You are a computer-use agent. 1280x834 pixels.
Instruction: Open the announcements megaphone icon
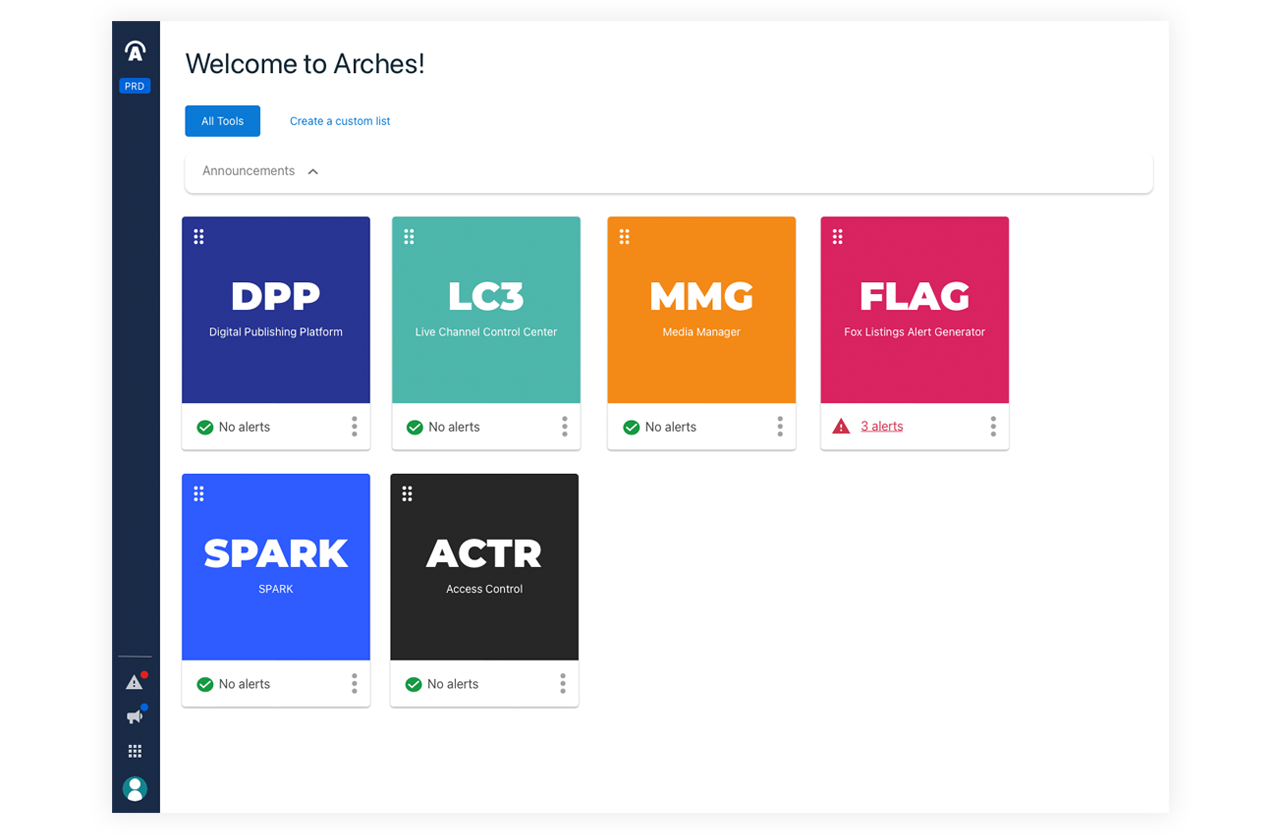134,716
